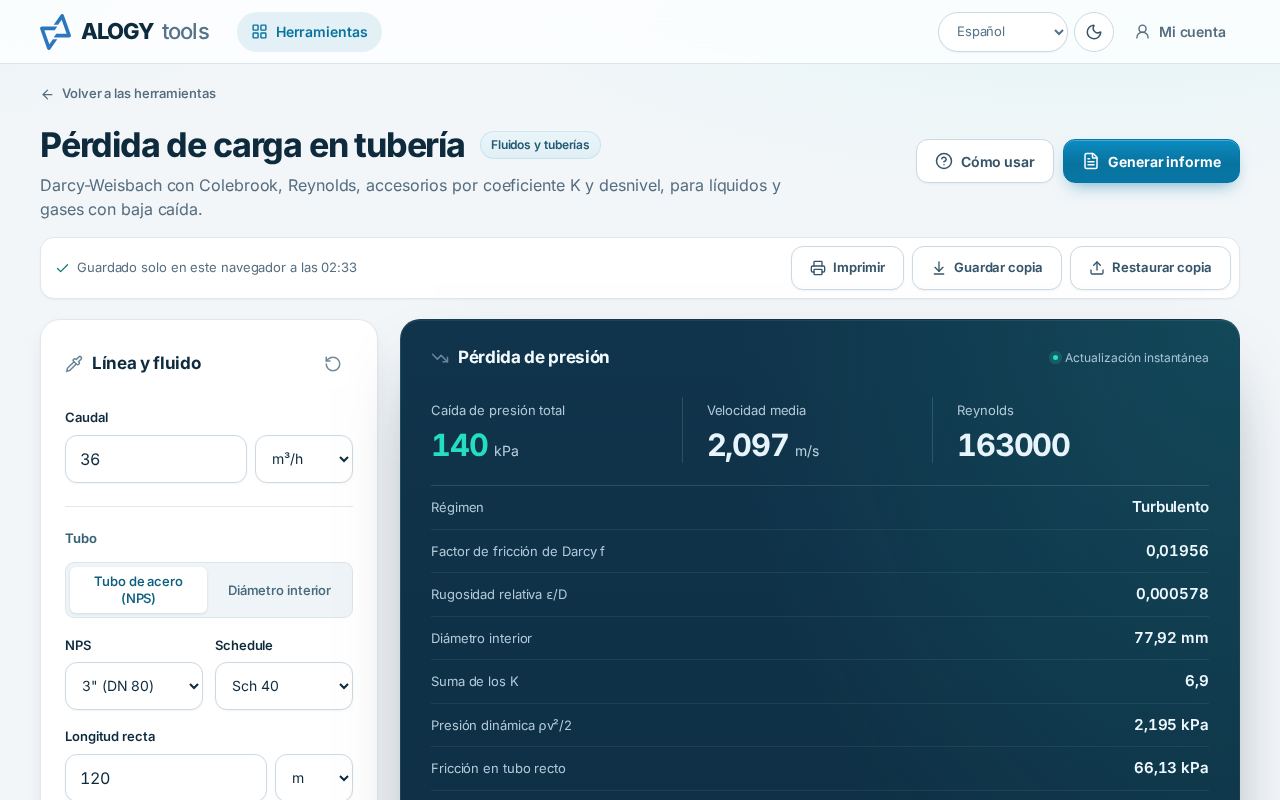The width and height of the screenshot is (1280, 800).
Task: Reset the Línea y fluido panel
Action: 333,364
